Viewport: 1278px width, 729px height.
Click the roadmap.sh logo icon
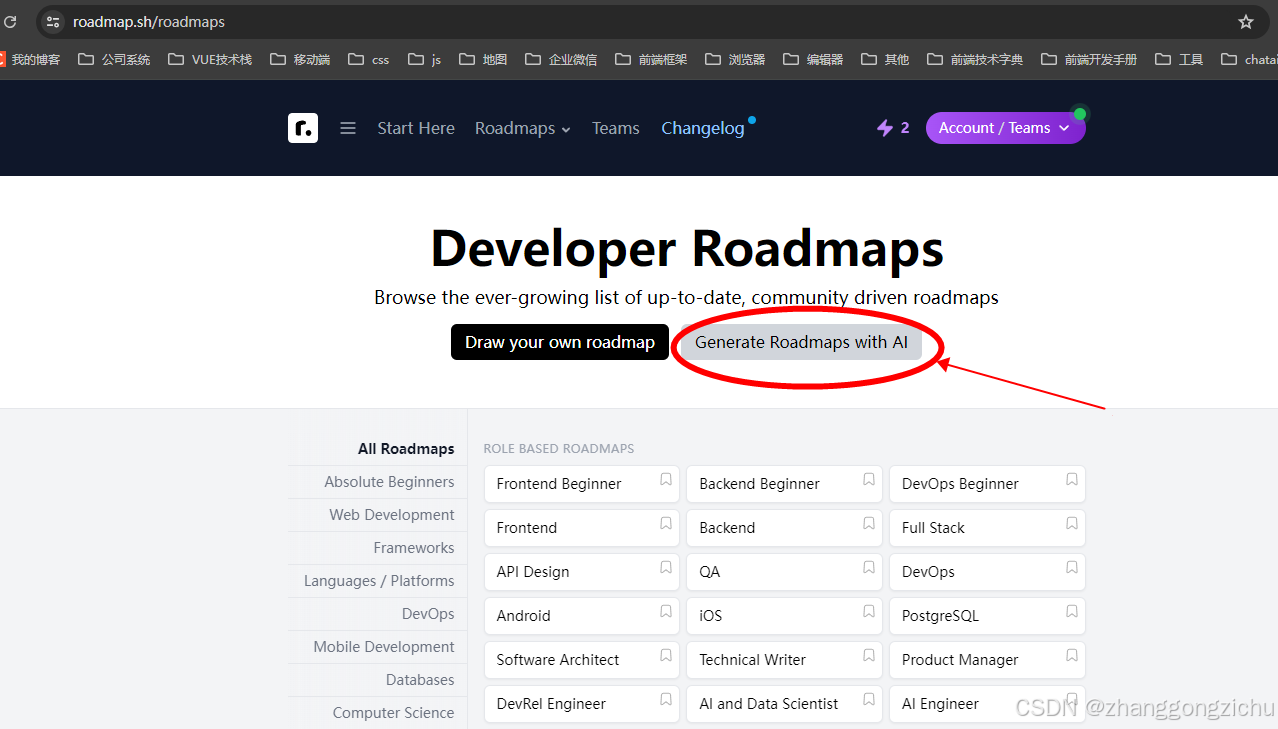(x=303, y=128)
